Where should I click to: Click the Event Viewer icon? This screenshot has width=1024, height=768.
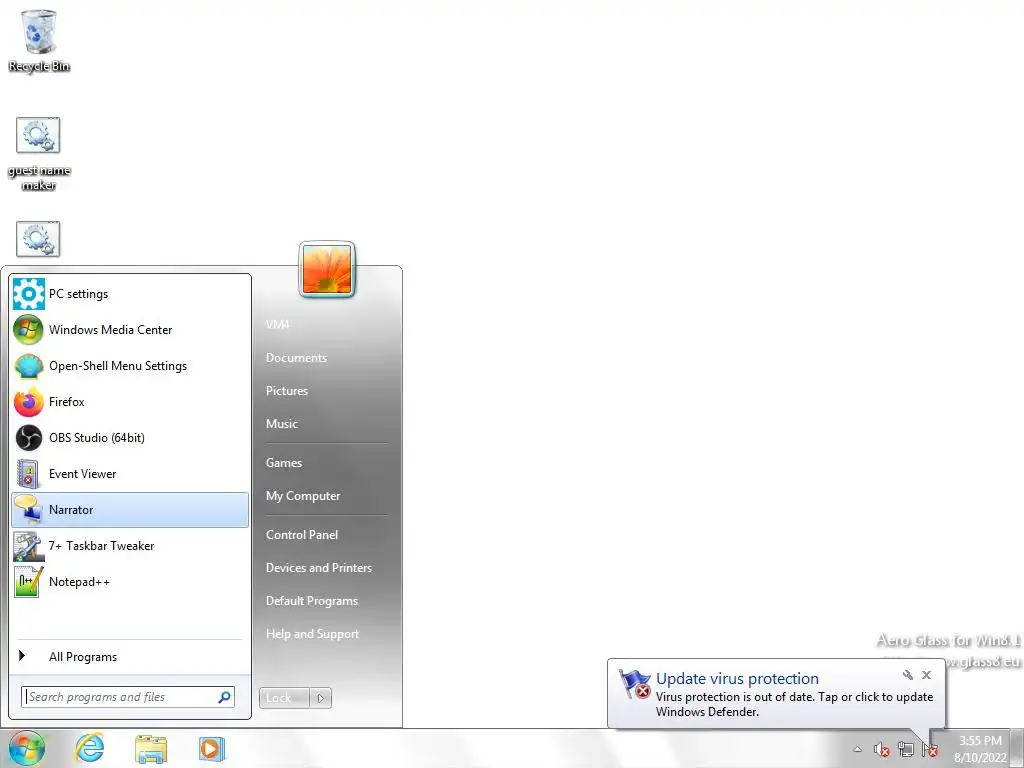click(x=29, y=473)
